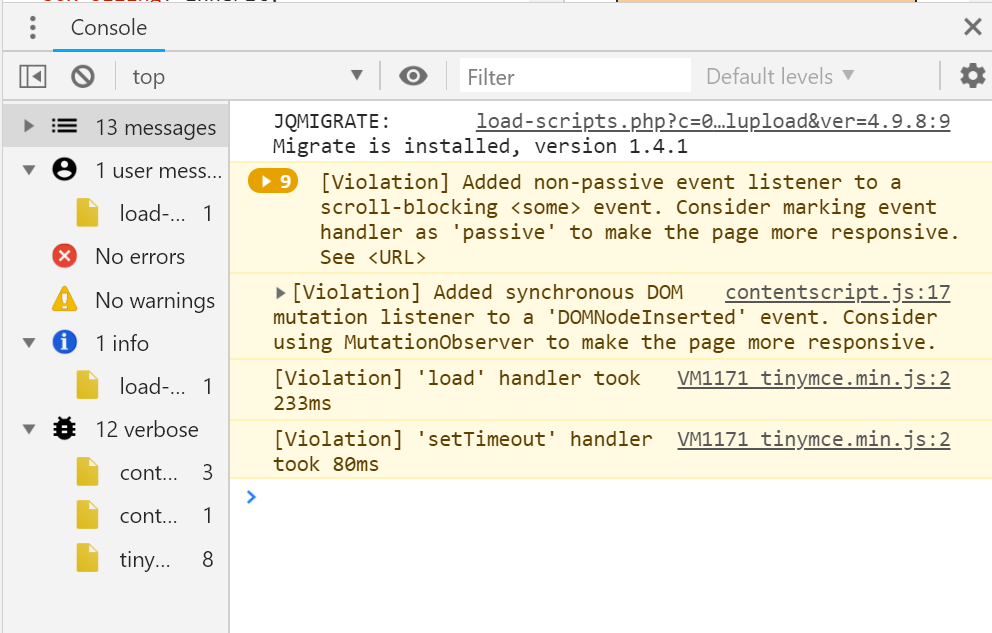This screenshot has width=992, height=633.
Task: Select the 13 messages list icon
Action: pyautogui.click(x=65, y=126)
